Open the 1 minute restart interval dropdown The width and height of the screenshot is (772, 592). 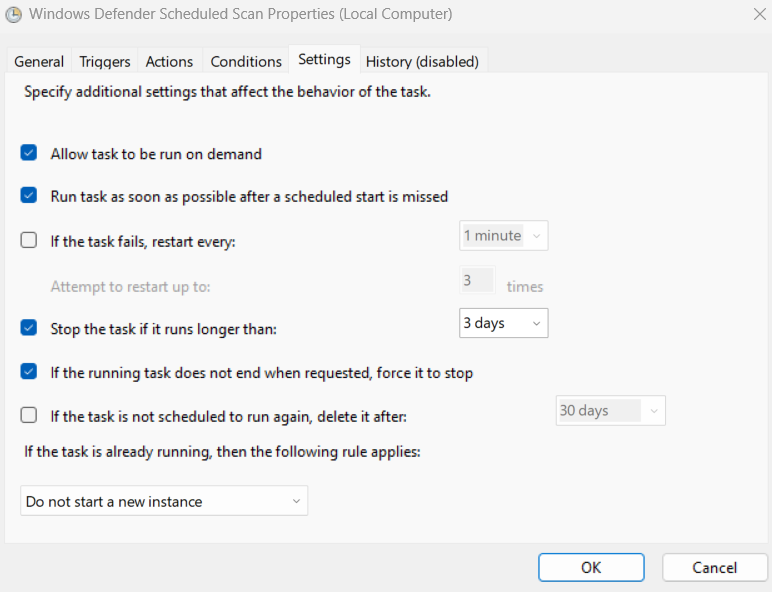tap(504, 235)
